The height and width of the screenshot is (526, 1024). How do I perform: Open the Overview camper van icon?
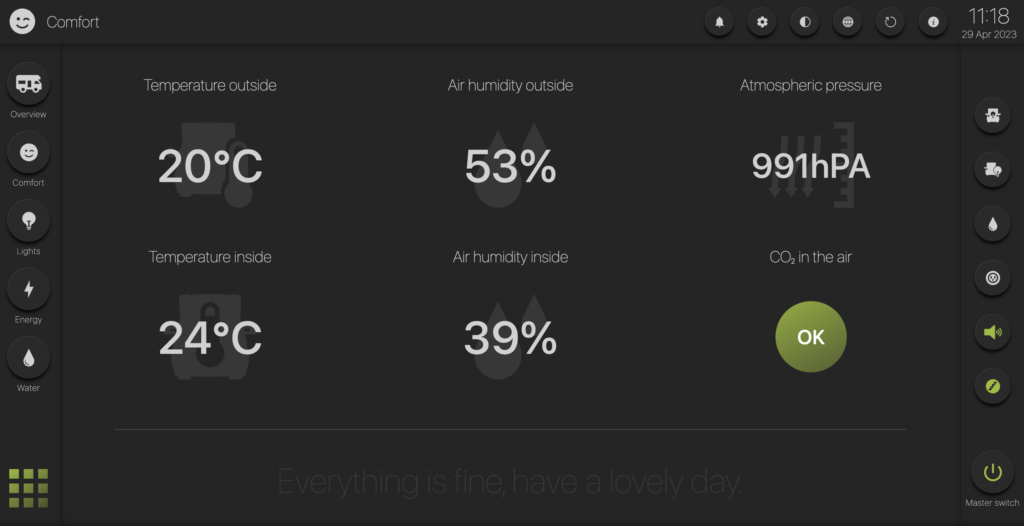tap(28, 84)
